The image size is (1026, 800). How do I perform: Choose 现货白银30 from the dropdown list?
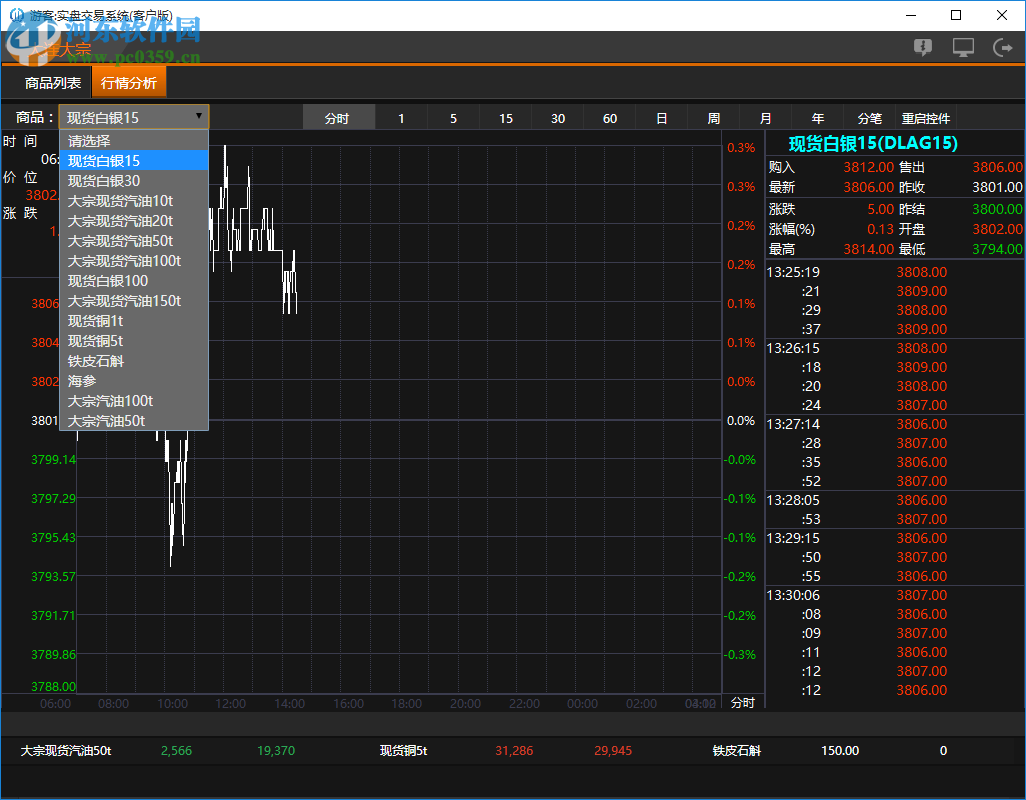pos(133,181)
